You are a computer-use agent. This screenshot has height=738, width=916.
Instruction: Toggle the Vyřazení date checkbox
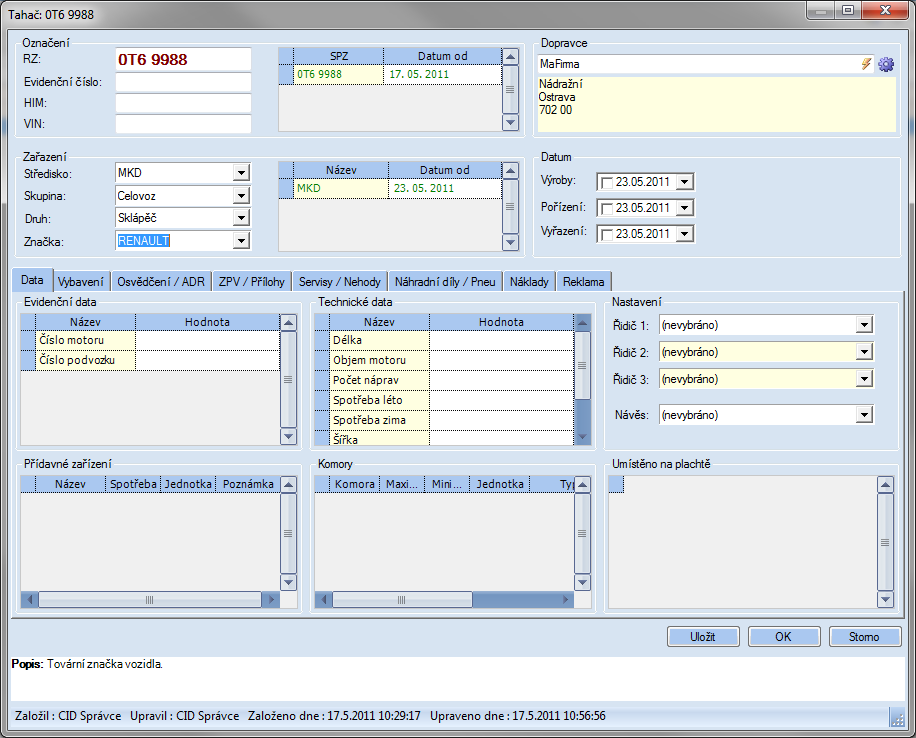(x=607, y=234)
